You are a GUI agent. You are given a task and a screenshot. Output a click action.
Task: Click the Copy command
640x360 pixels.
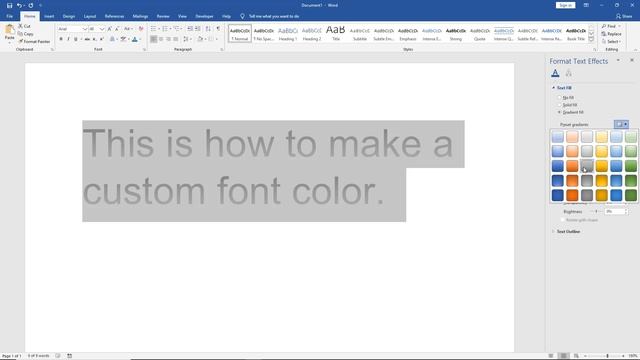[25, 34]
